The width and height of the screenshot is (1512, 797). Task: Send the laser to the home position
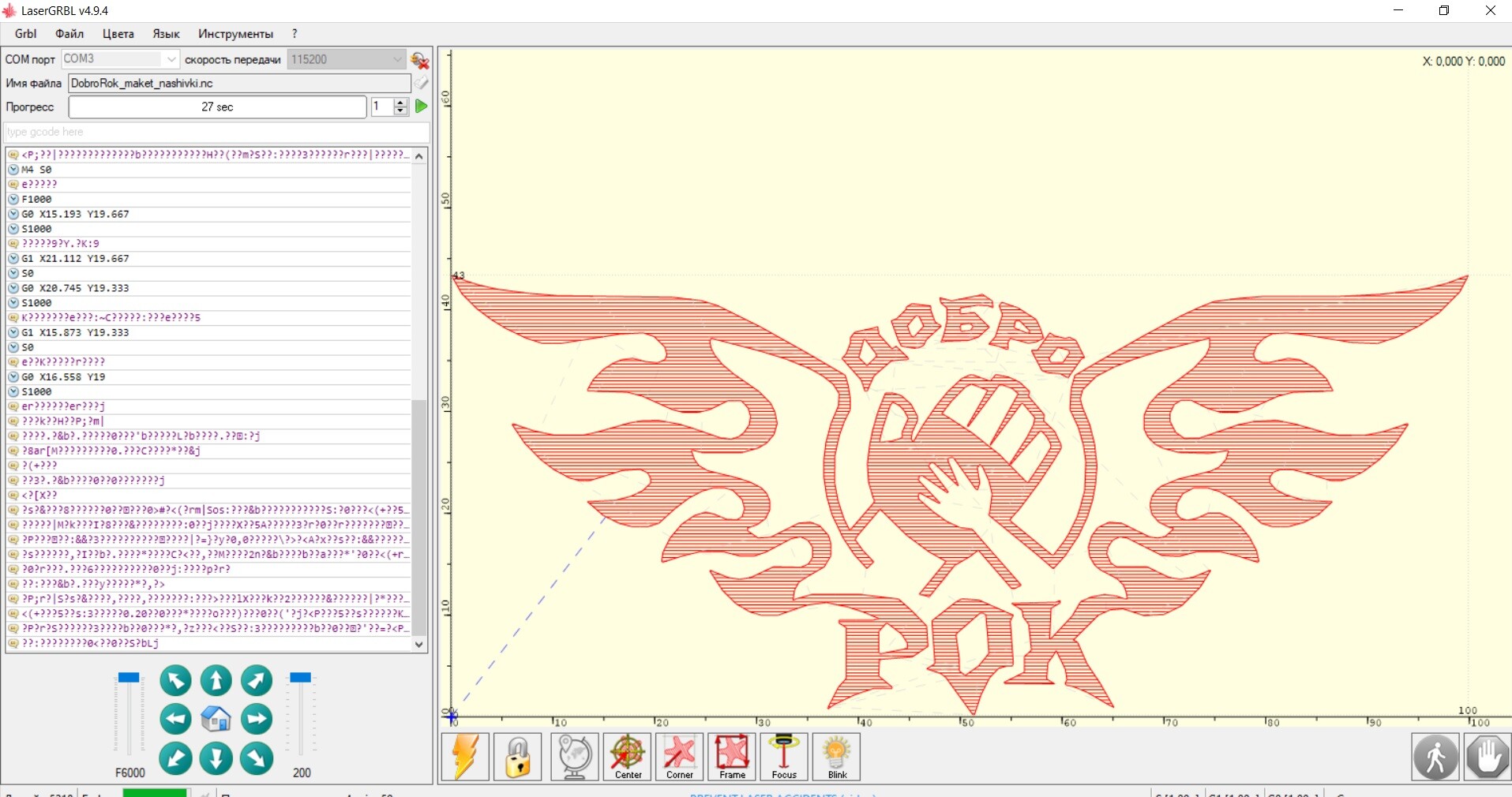(x=216, y=719)
